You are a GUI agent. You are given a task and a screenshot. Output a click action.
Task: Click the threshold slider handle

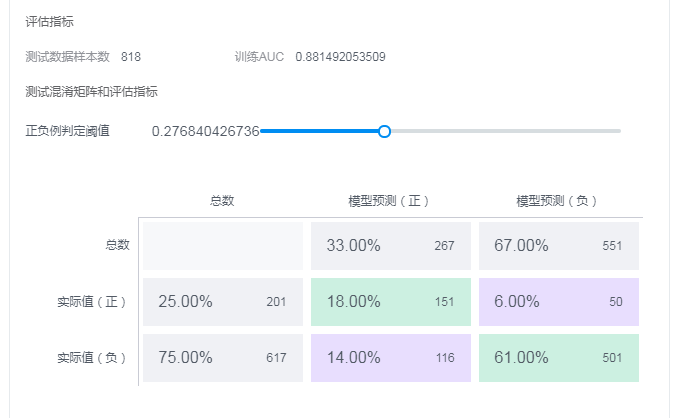coord(384,131)
